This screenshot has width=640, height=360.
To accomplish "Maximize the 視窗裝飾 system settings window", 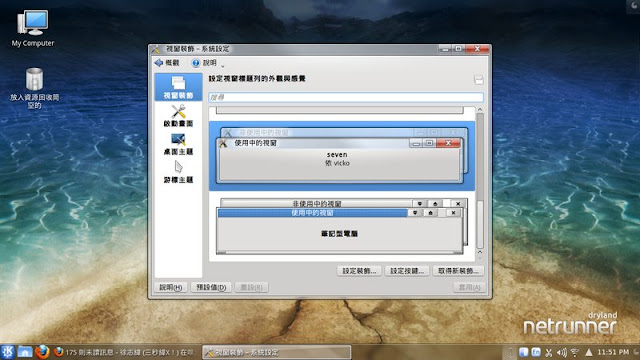I will pyautogui.click(x=458, y=49).
